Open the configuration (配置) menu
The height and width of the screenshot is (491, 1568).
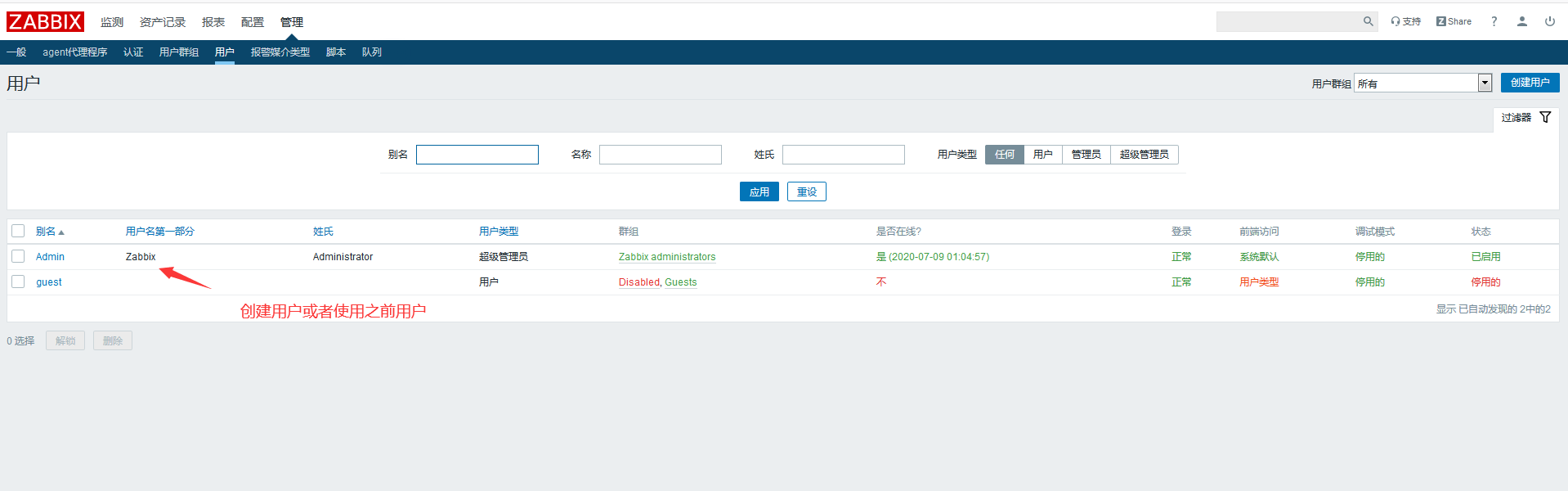point(253,22)
